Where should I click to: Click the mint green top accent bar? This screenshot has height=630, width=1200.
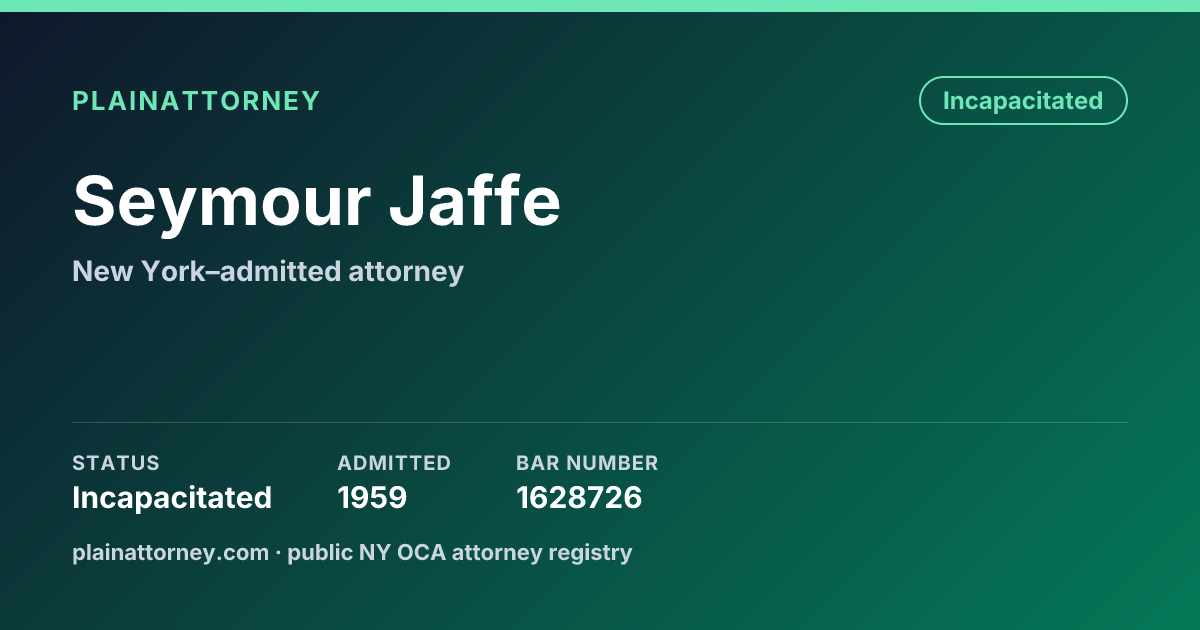600,6
